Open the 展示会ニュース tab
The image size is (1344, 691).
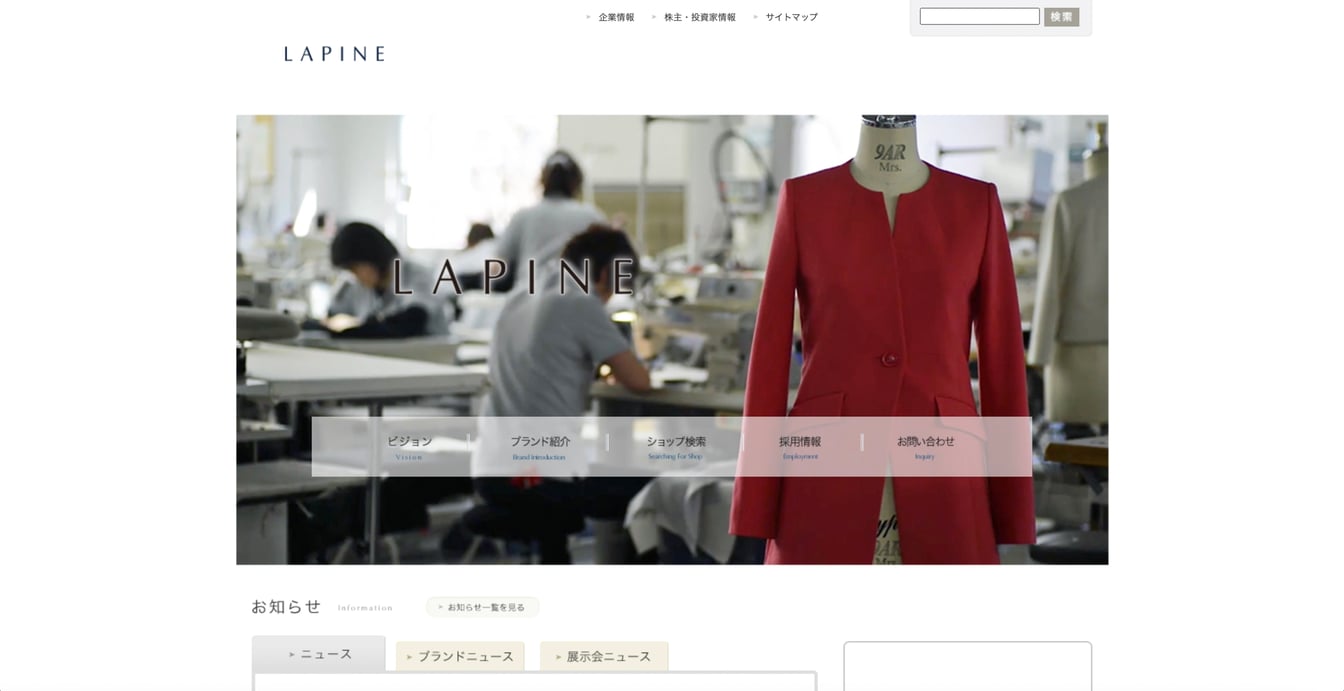pyautogui.click(x=604, y=657)
